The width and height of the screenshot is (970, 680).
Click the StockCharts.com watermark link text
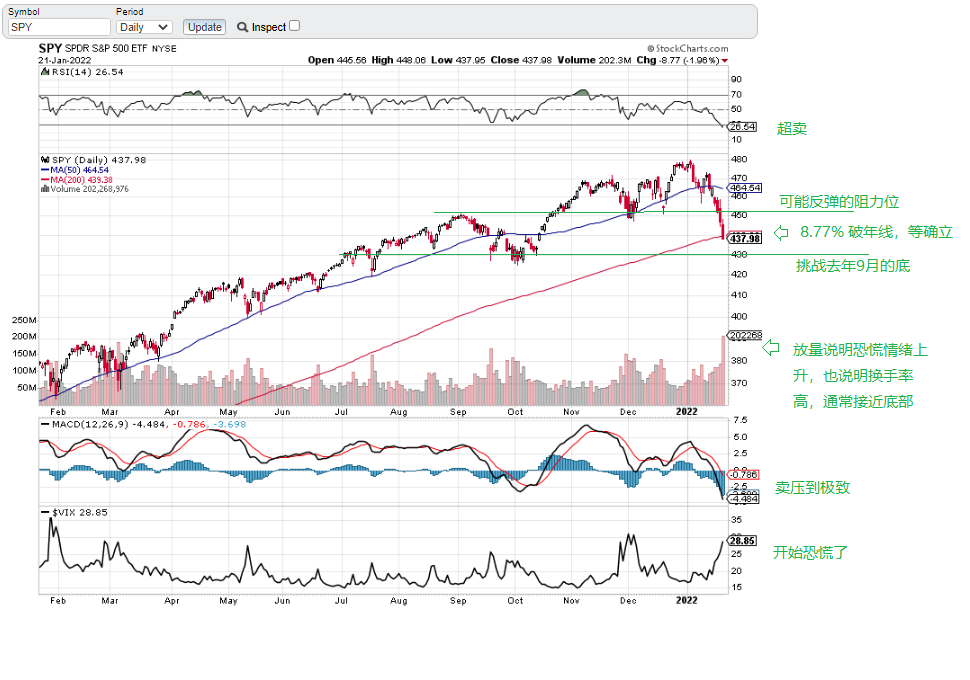(688, 48)
